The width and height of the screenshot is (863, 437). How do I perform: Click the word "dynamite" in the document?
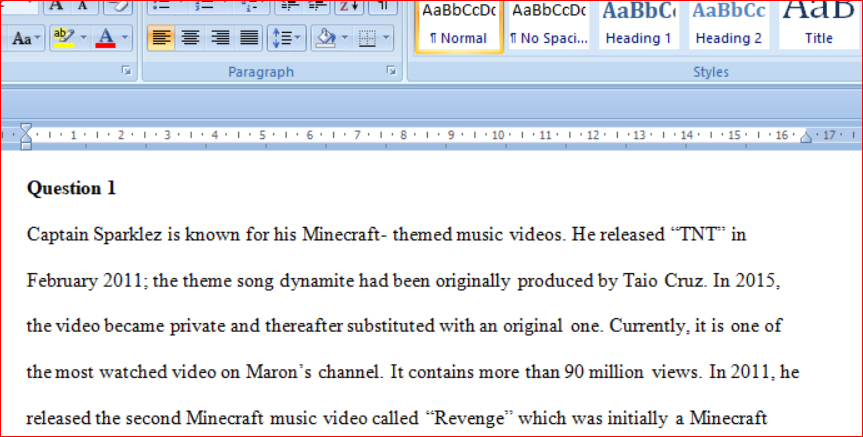(316, 281)
